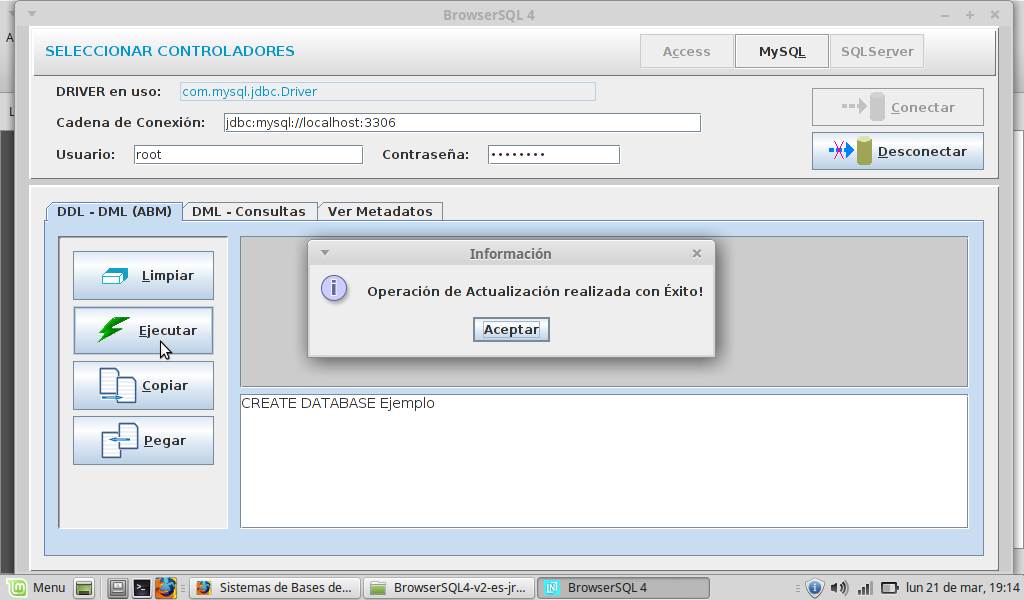Viewport: 1024px width, 600px height.
Task: Launch Firefox from the panel launcher
Action: (x=166, y=587)
